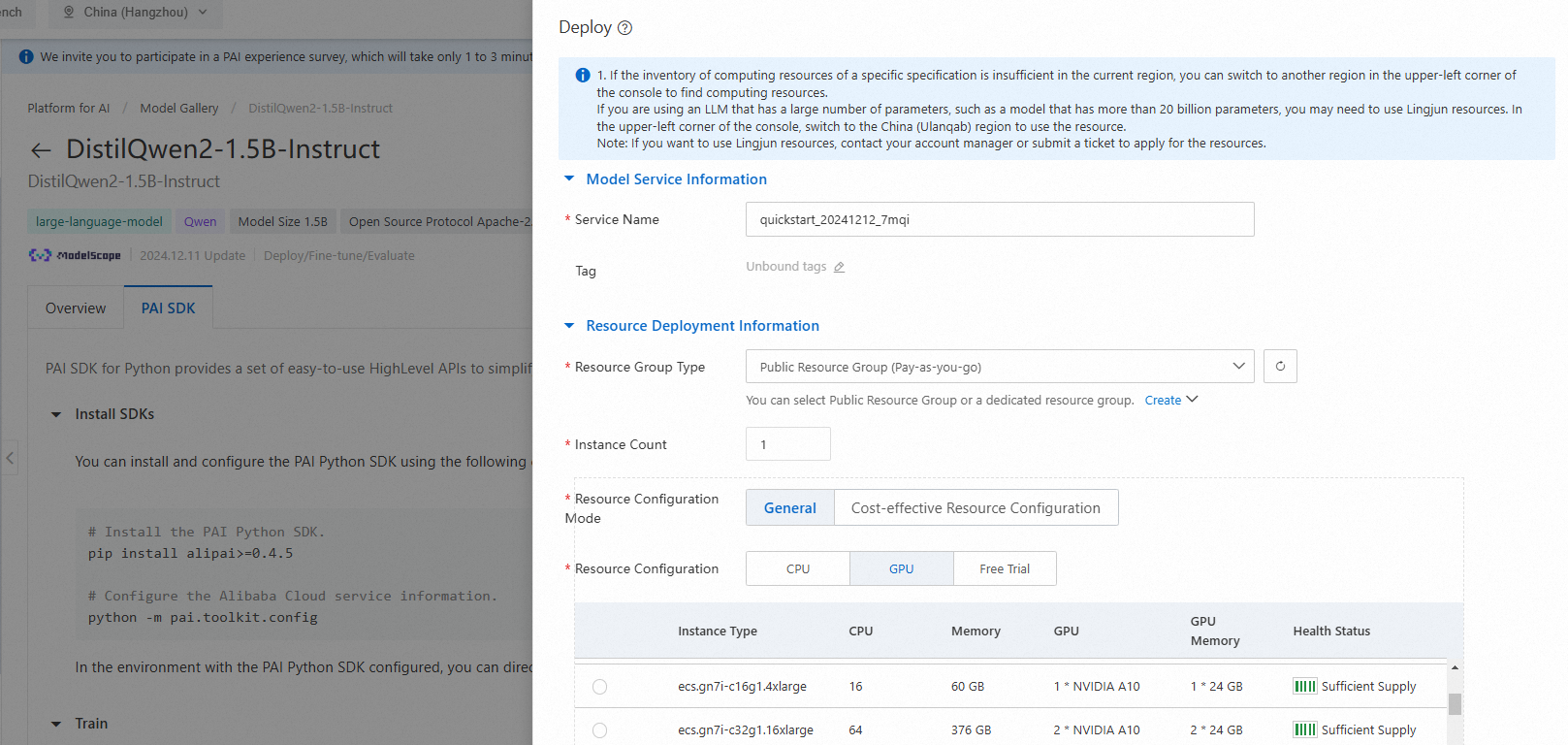Open the Resource Group Type dropdown

coord(1000,367)
